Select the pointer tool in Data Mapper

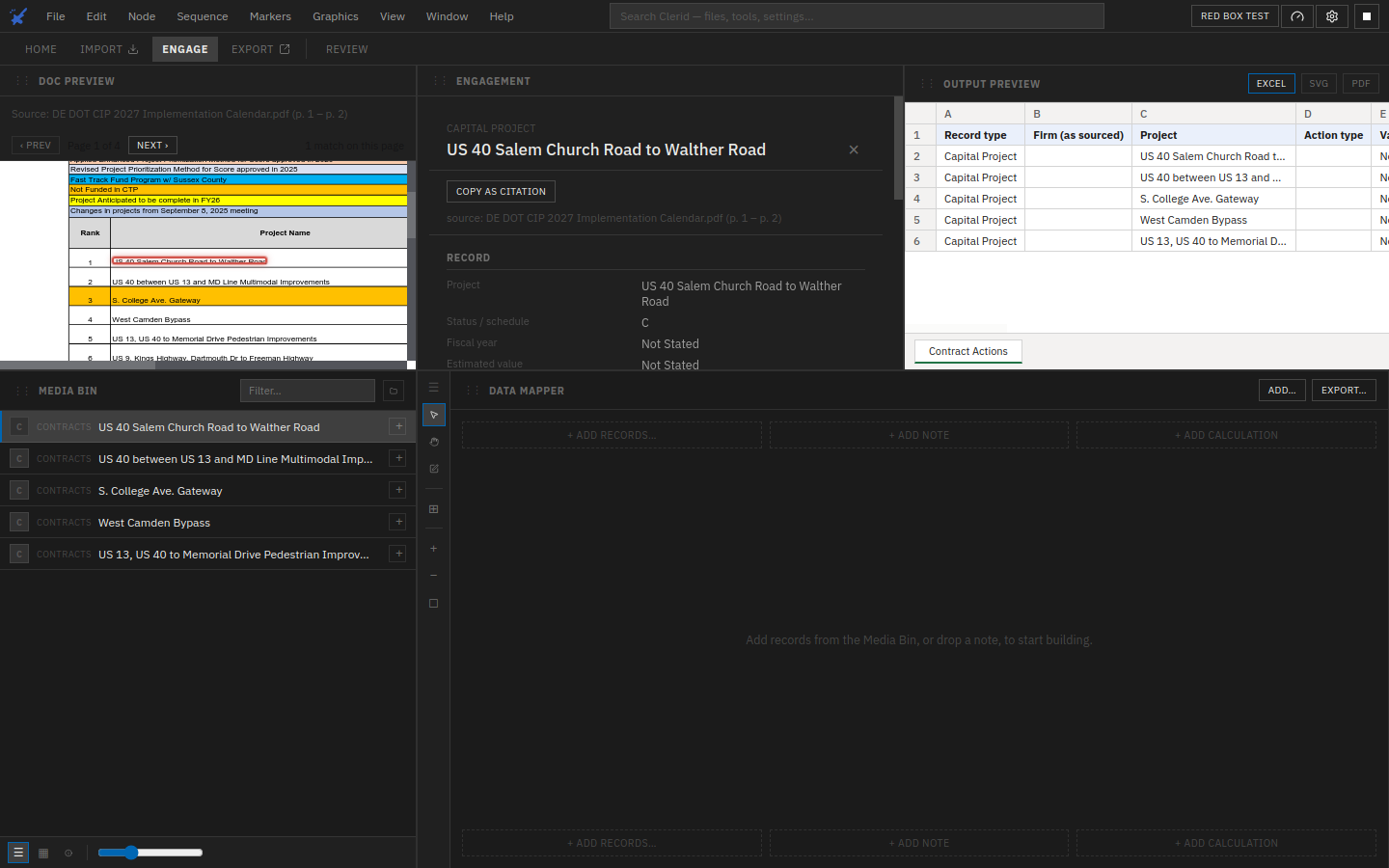click(434, 415)
